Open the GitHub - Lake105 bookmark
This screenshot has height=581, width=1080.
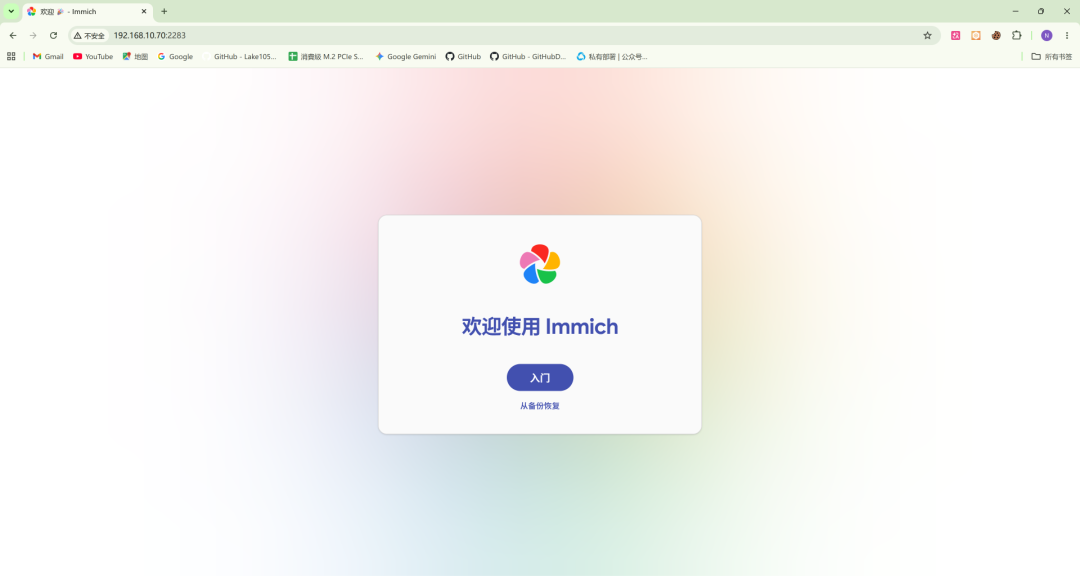[239, 56]
